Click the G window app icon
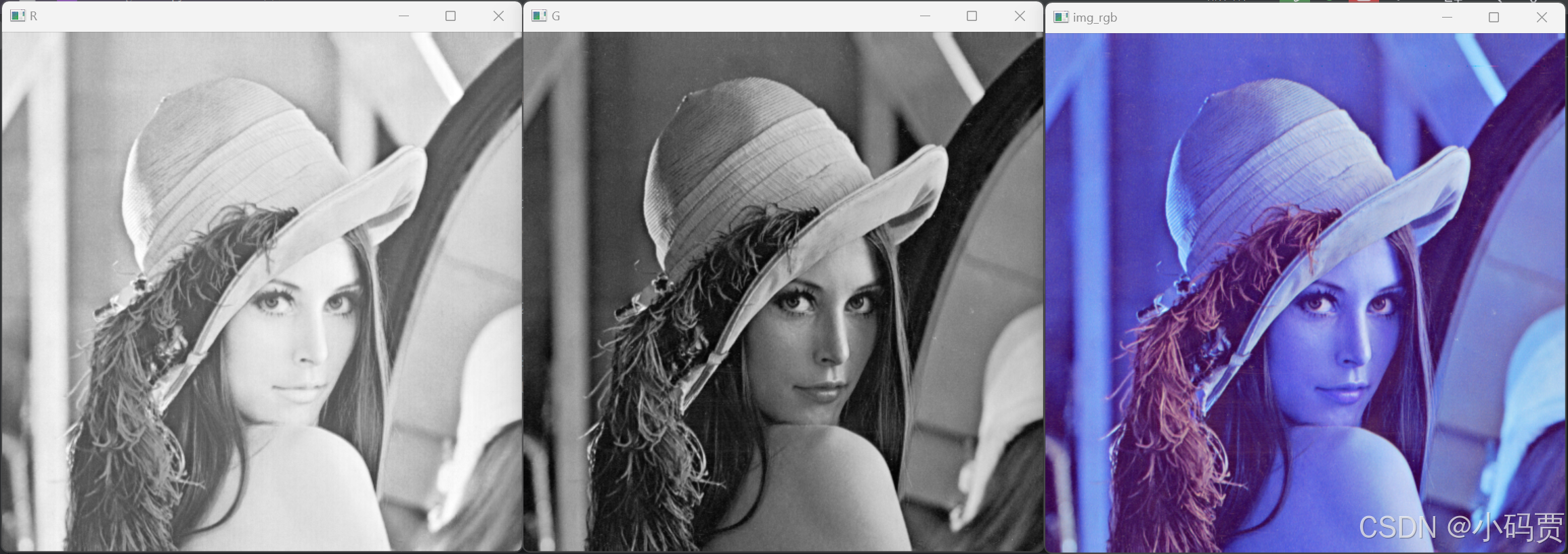Image resolution: width=1568 pixels, height=554 pixels. coord(539,16)
